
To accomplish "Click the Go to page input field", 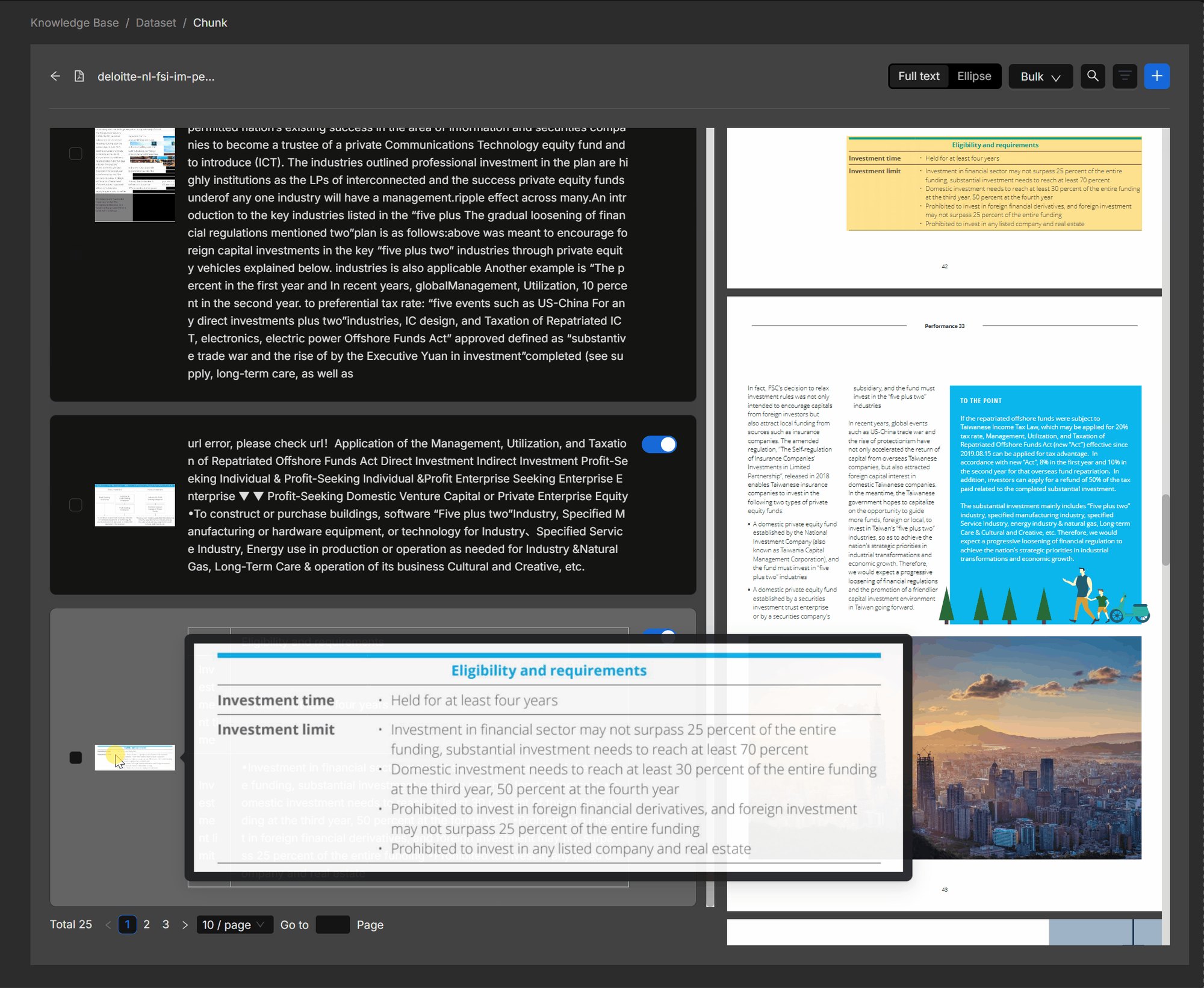I will (332, 924).
